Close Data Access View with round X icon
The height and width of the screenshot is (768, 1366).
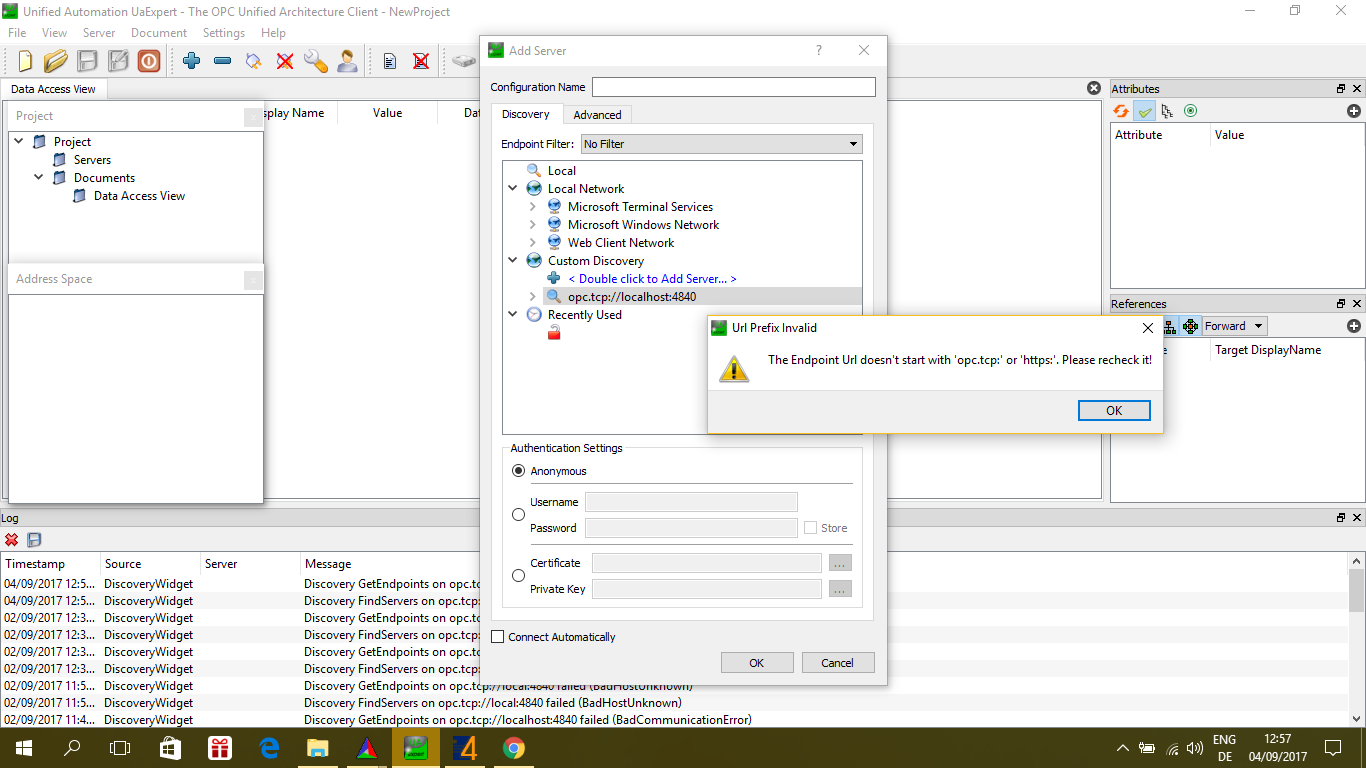1094,88
